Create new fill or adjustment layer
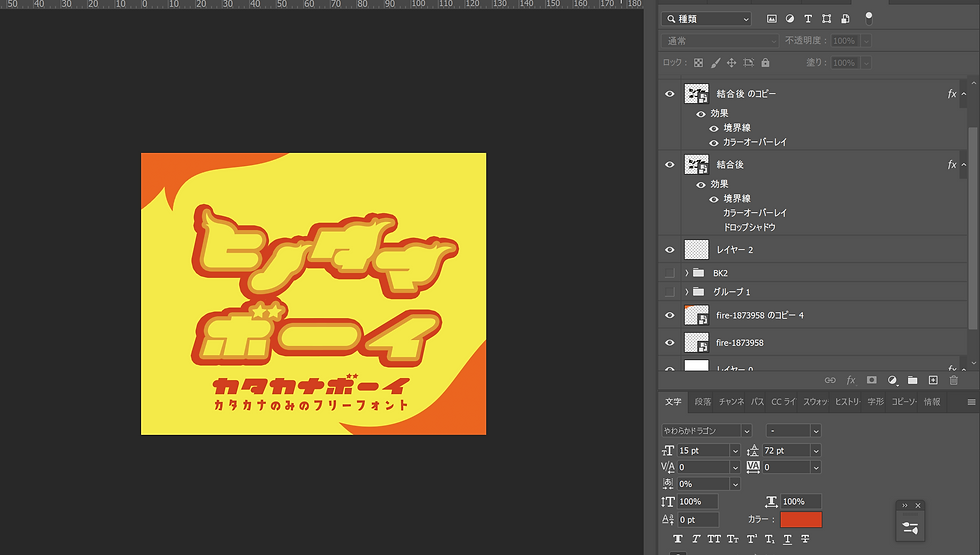 pyautogui.click(x=892, y=380)
